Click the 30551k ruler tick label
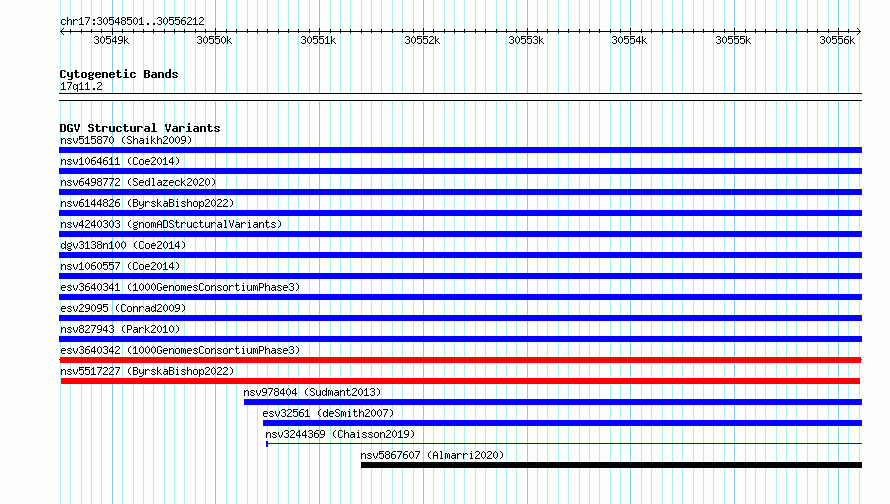 [318, 40]
